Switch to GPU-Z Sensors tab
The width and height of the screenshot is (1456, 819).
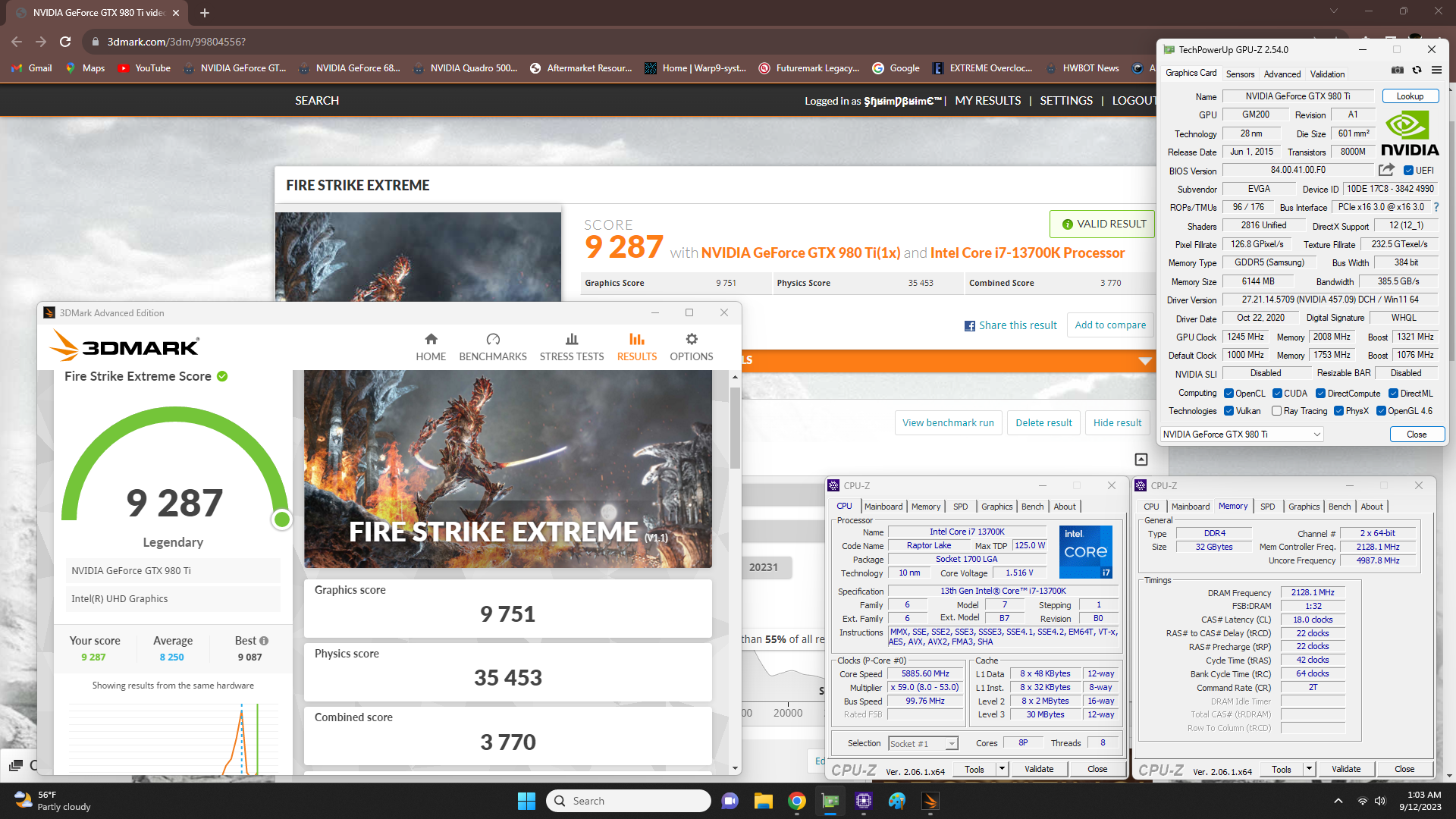(x=1240, y=74)
